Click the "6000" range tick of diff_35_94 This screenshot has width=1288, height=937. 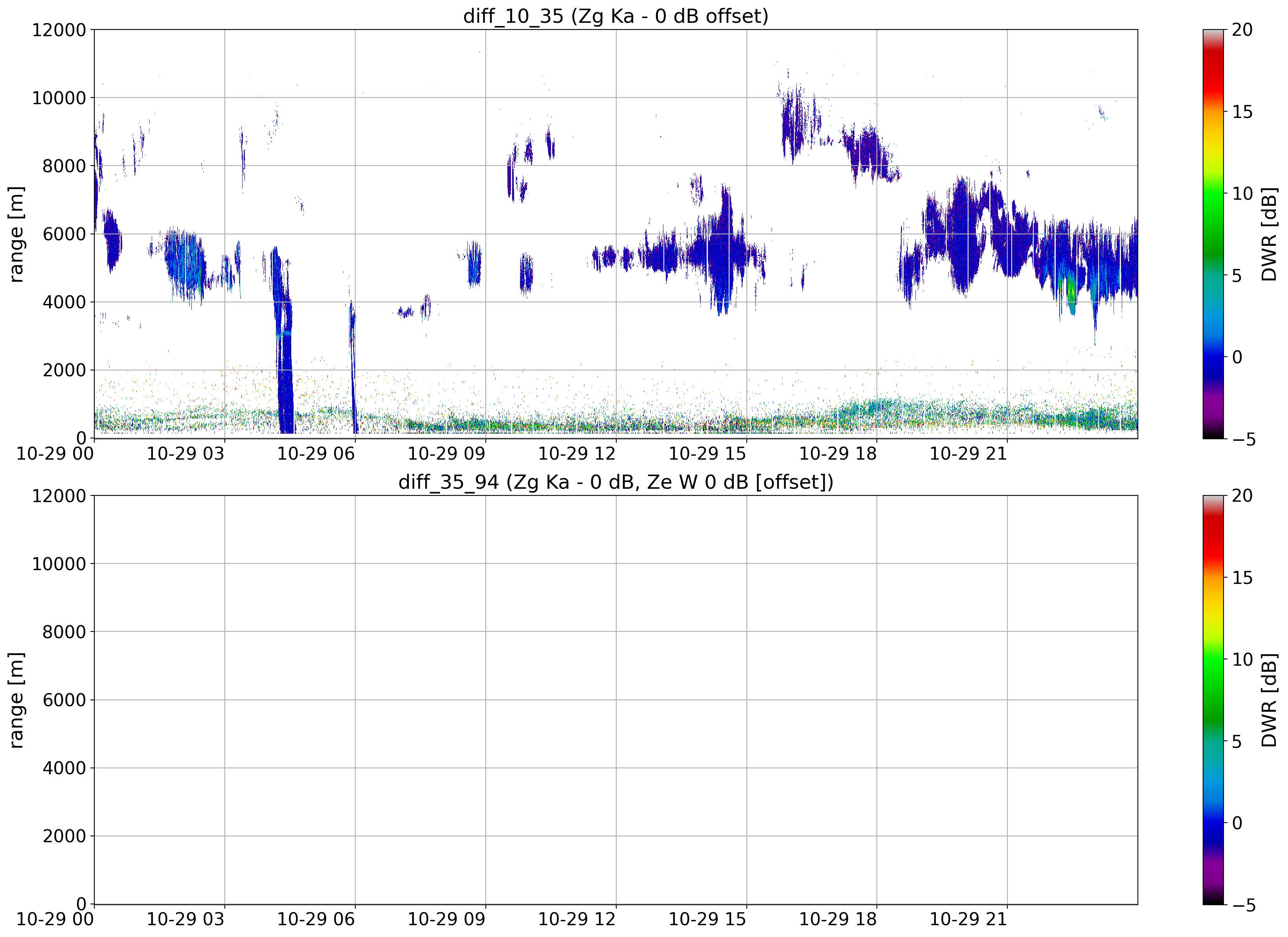point(64,700)
